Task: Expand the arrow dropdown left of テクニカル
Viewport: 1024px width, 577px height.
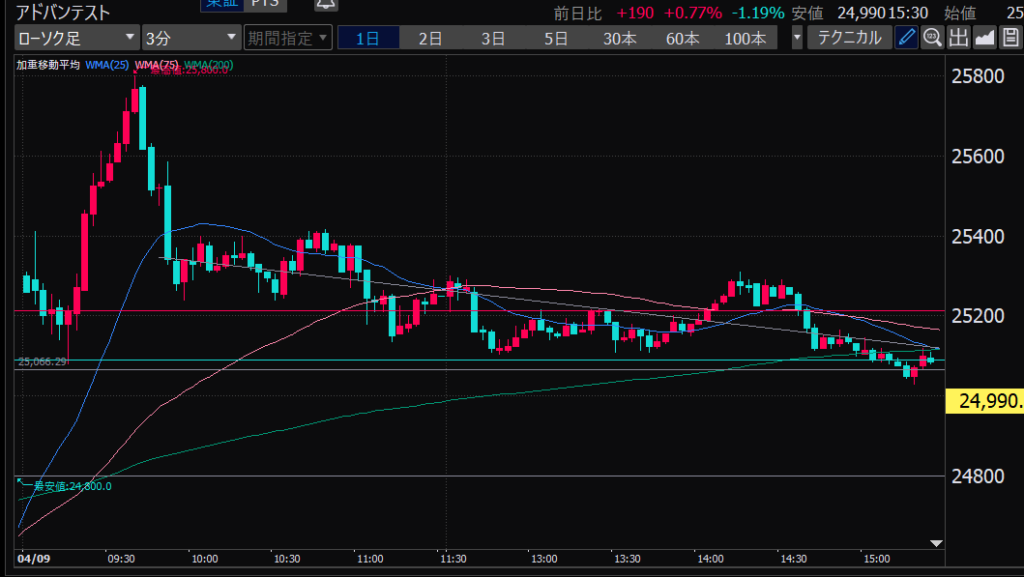Action: coord(797,39)
